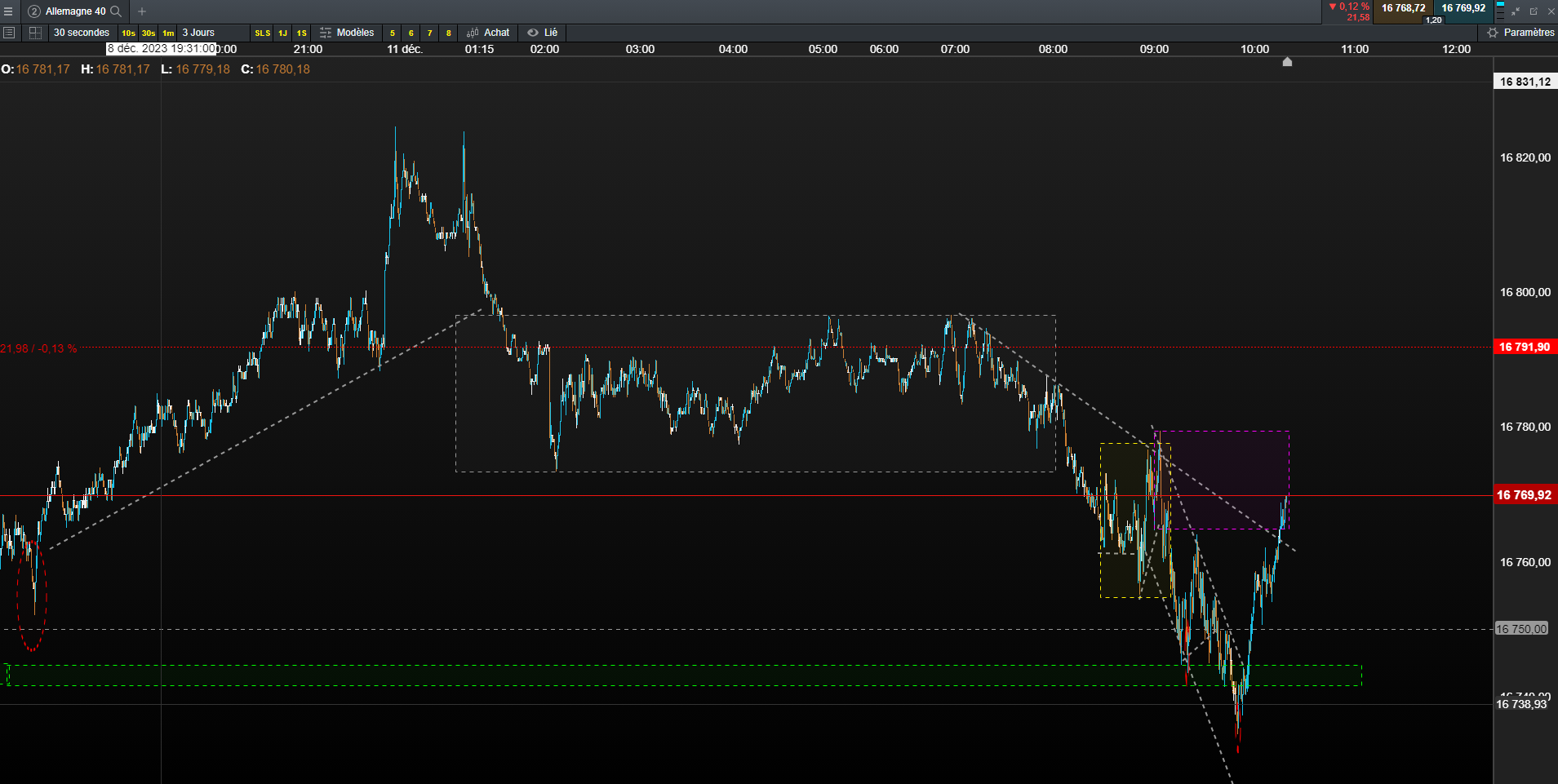Viewport: 1558px width, 784px height.
Task: Click the 16 738,93 price label
Action: tap(1521, 704)
